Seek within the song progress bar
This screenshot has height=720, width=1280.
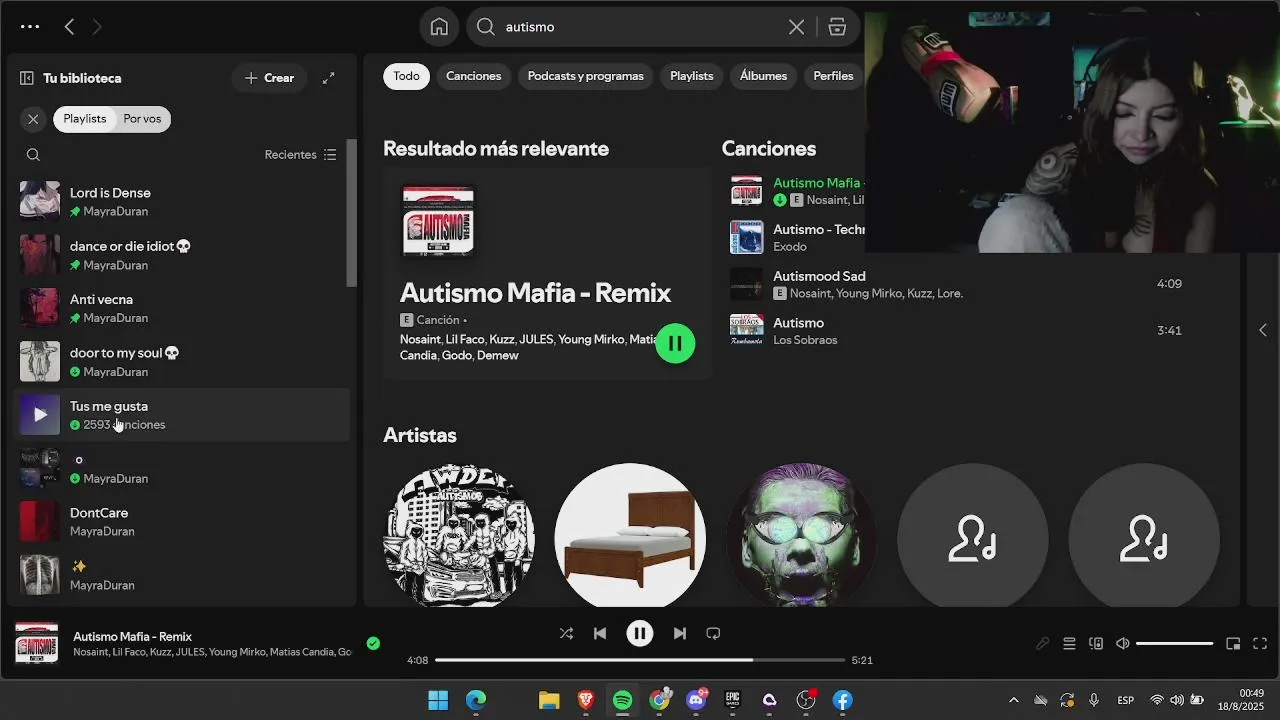640,660
